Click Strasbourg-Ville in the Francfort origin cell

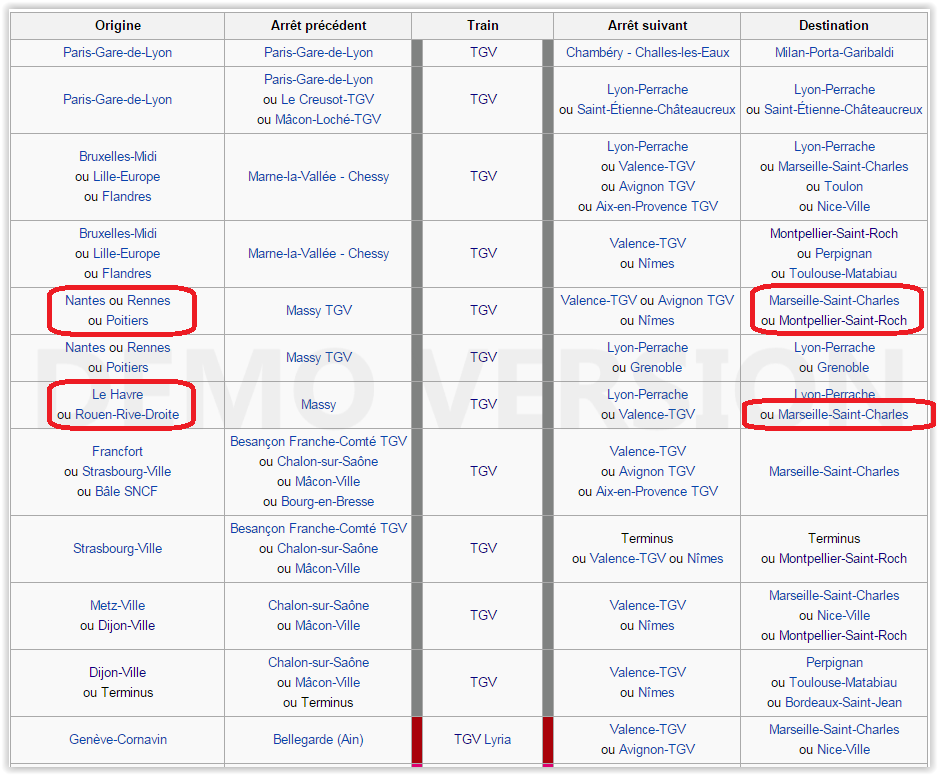(126, 472)
